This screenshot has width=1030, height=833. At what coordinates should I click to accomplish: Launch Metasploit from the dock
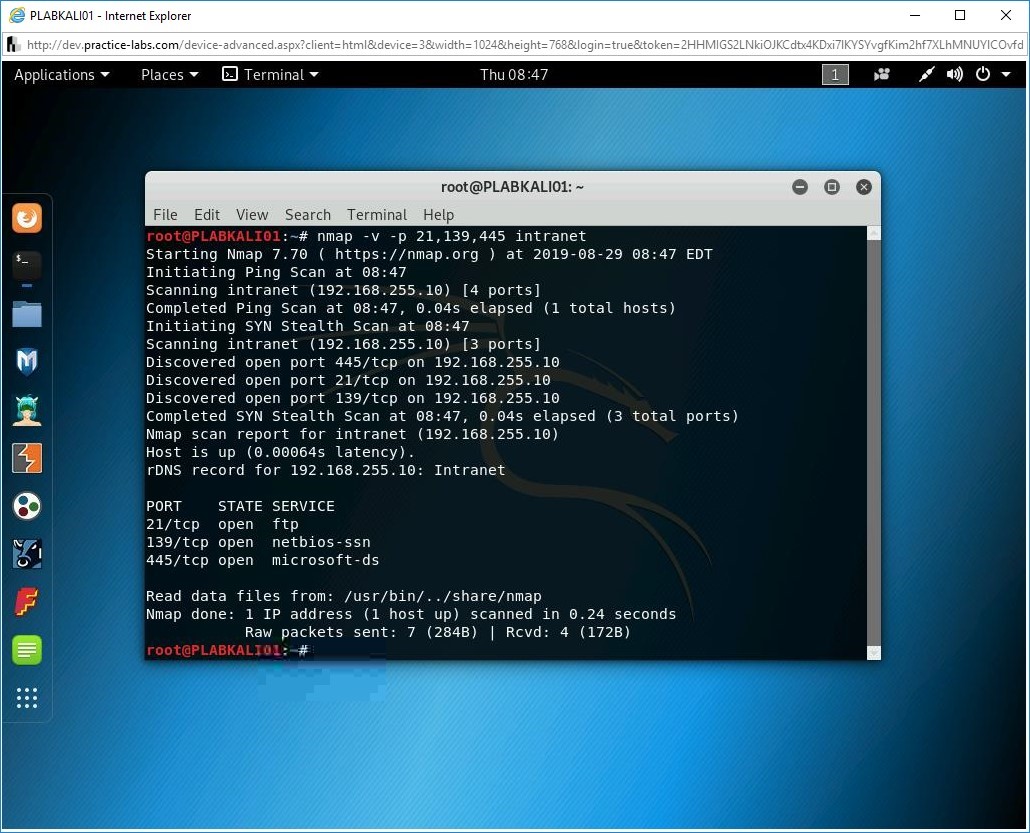click(x=27, y=361)
